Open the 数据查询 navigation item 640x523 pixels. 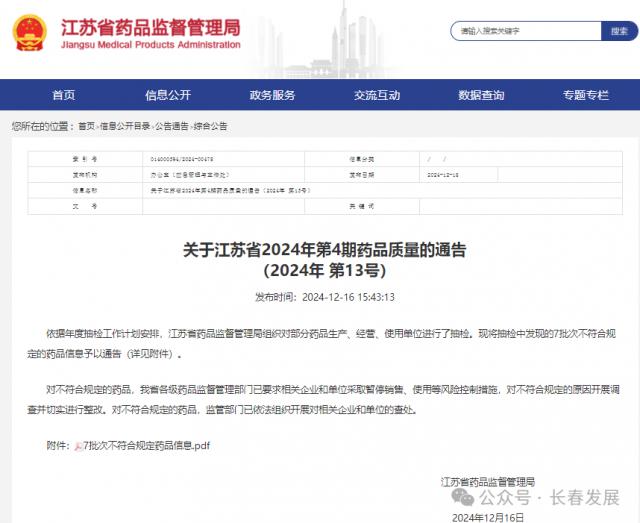[x=481, y=95]
